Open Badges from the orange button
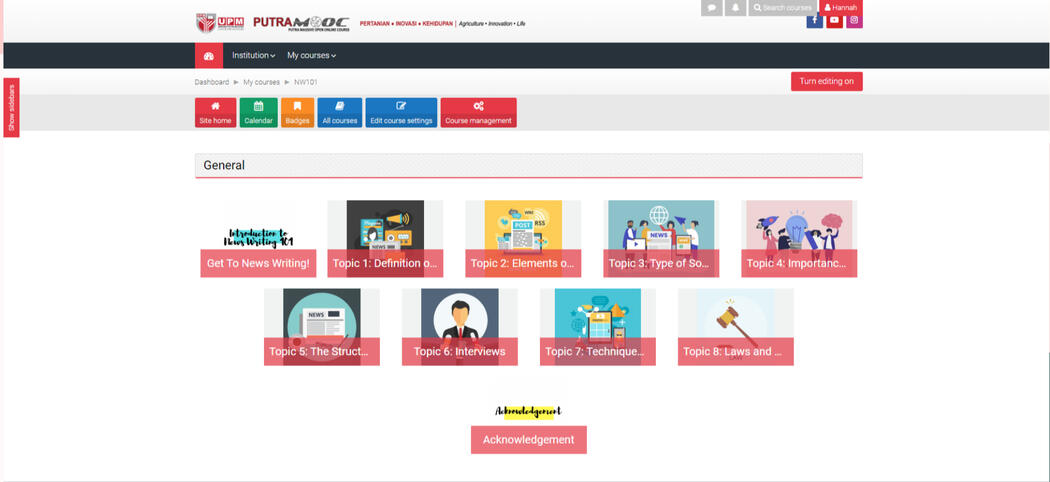Screen dimensions: 1050x482 click(x=297, y=113)
